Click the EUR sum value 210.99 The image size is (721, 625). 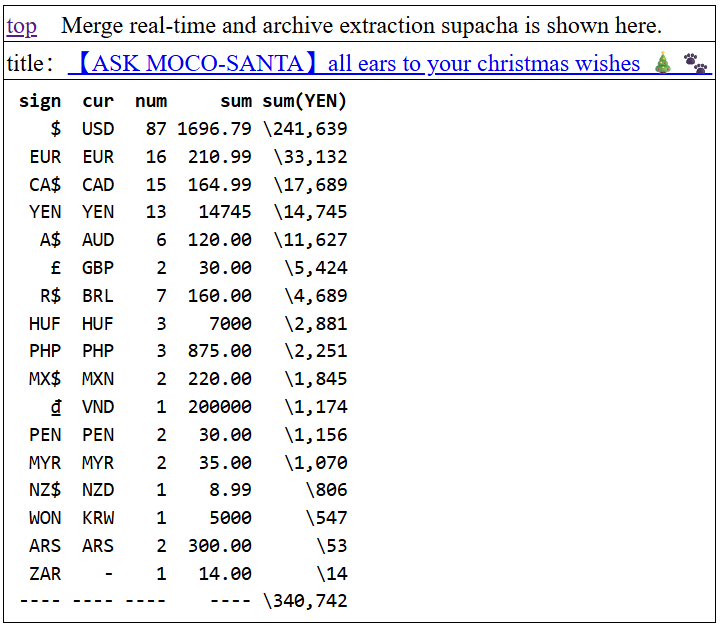(x=220, y=157)
